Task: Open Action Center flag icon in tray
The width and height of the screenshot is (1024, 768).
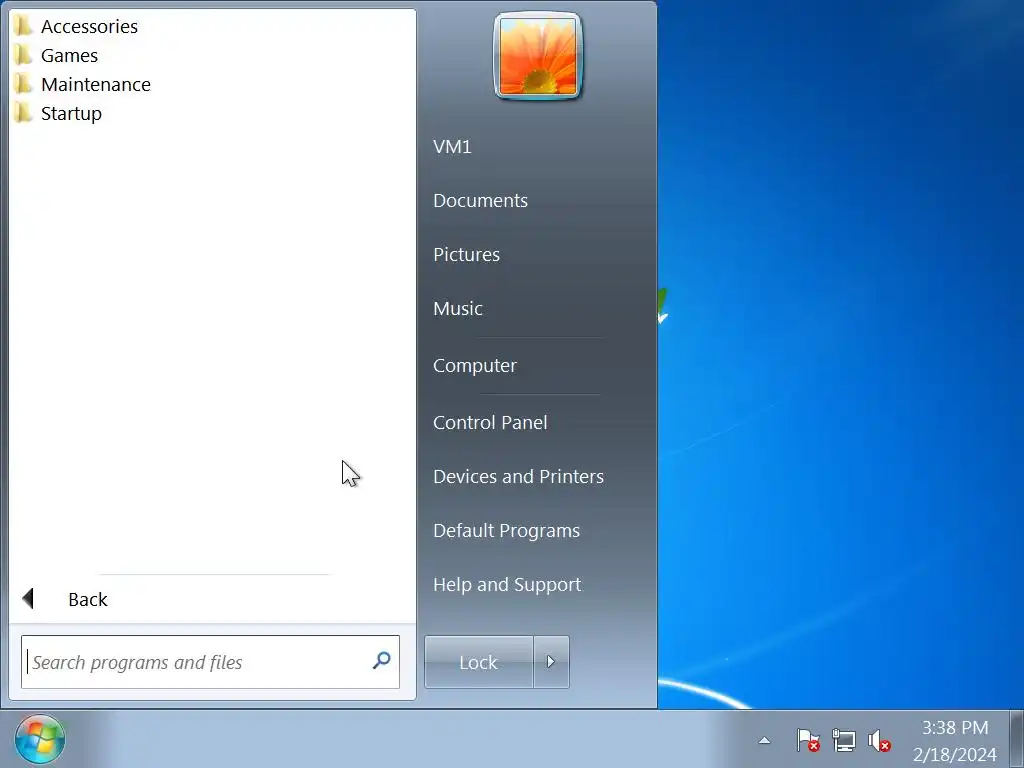Action: click(808, 741)
